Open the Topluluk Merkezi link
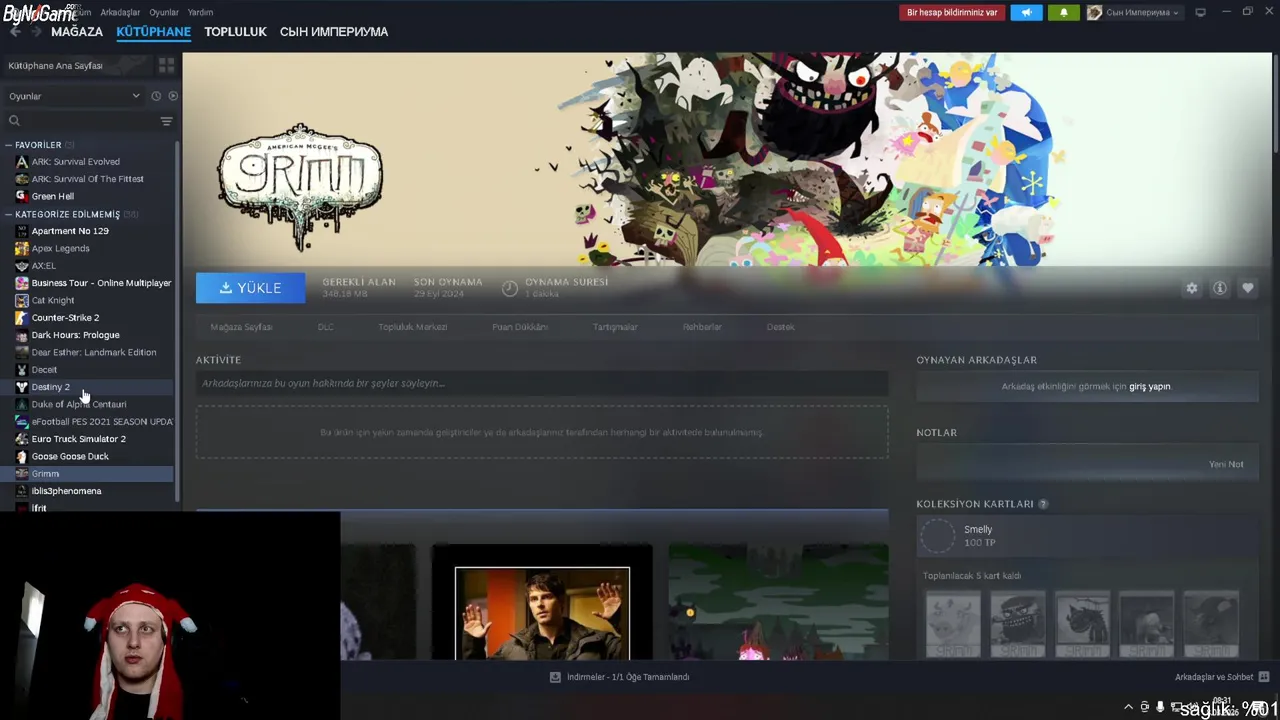This screenshot has width=1280, height=720. (x=412, y=327)
